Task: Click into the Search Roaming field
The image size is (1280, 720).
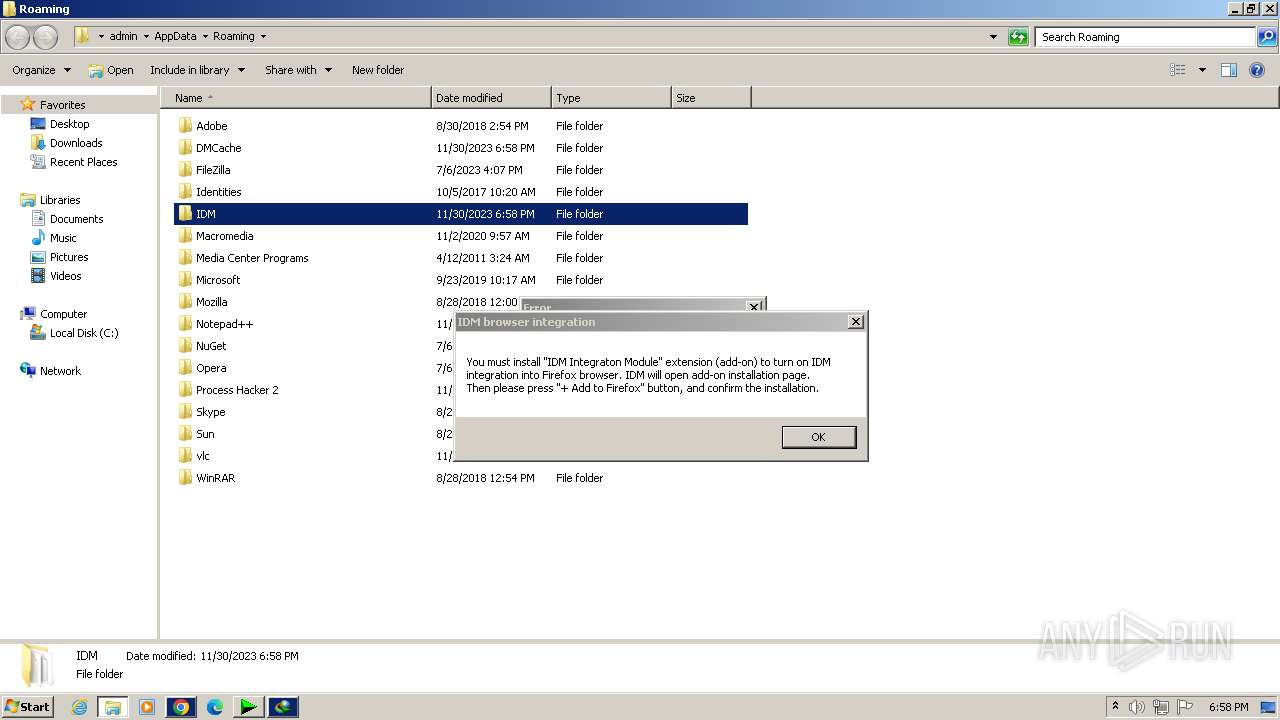Action: [x=1145, y=37]
